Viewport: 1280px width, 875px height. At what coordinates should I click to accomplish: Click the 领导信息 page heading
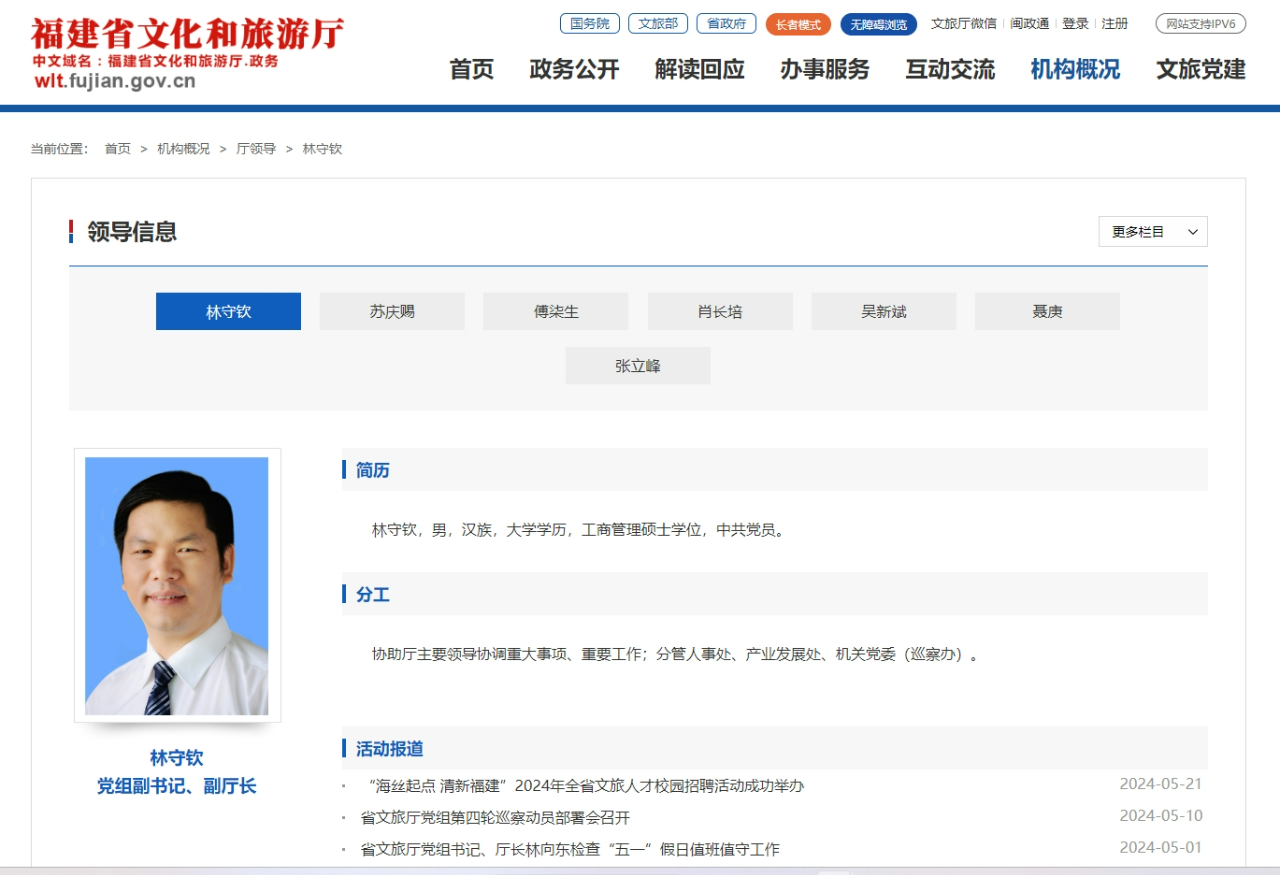[x=132, y=232]
